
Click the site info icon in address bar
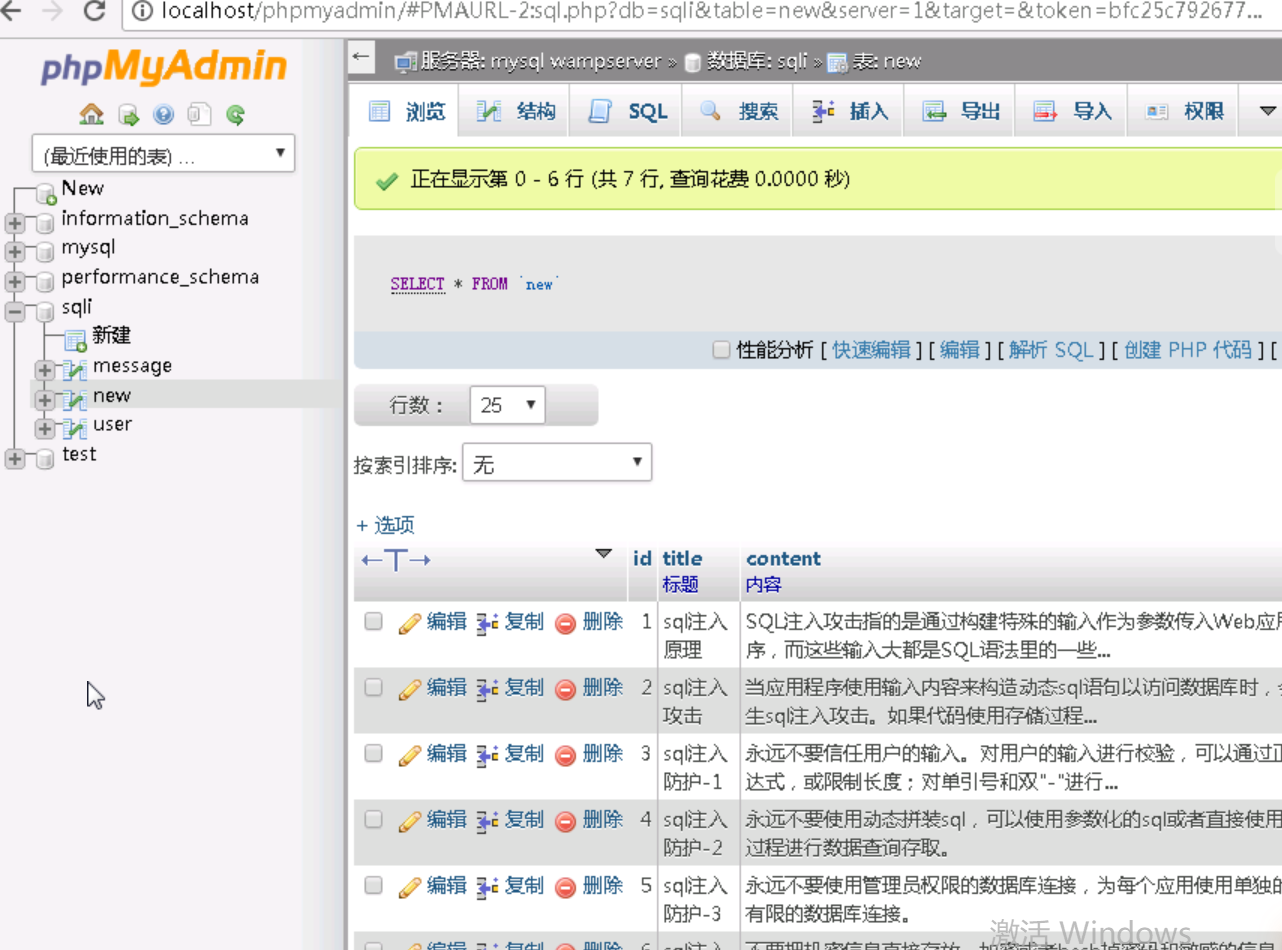143,11
